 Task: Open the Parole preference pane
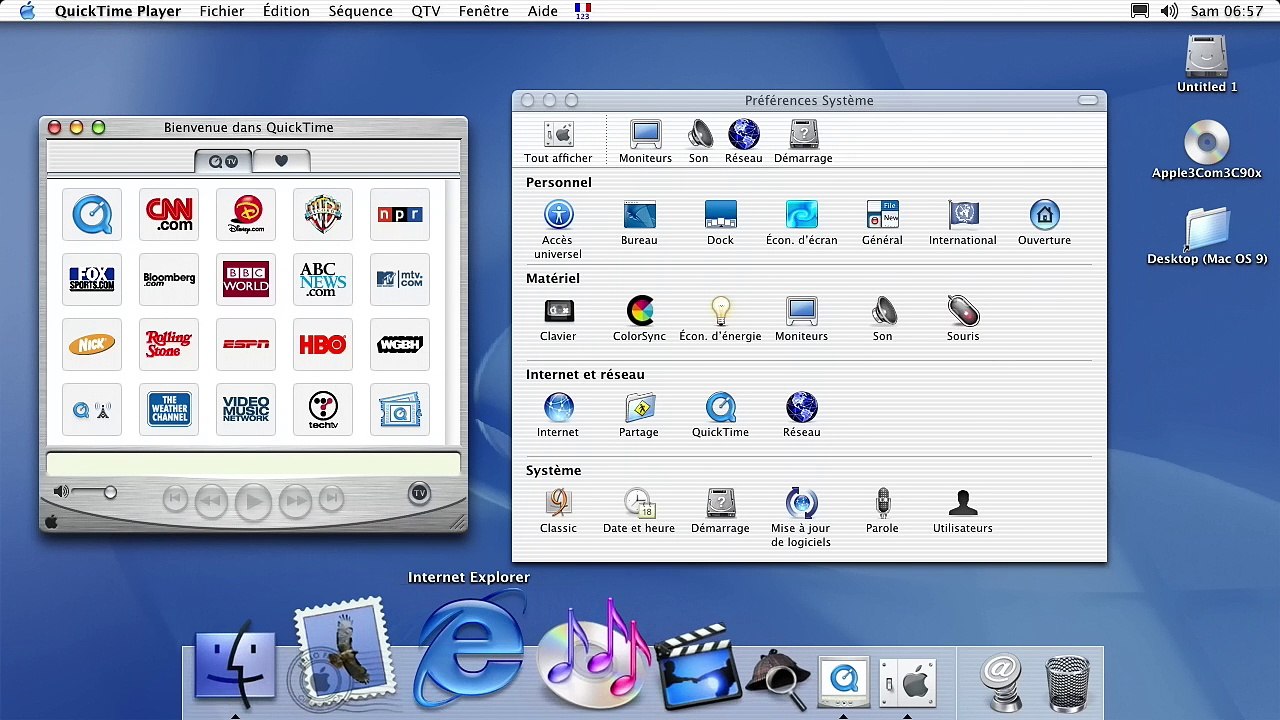(882, 510)
